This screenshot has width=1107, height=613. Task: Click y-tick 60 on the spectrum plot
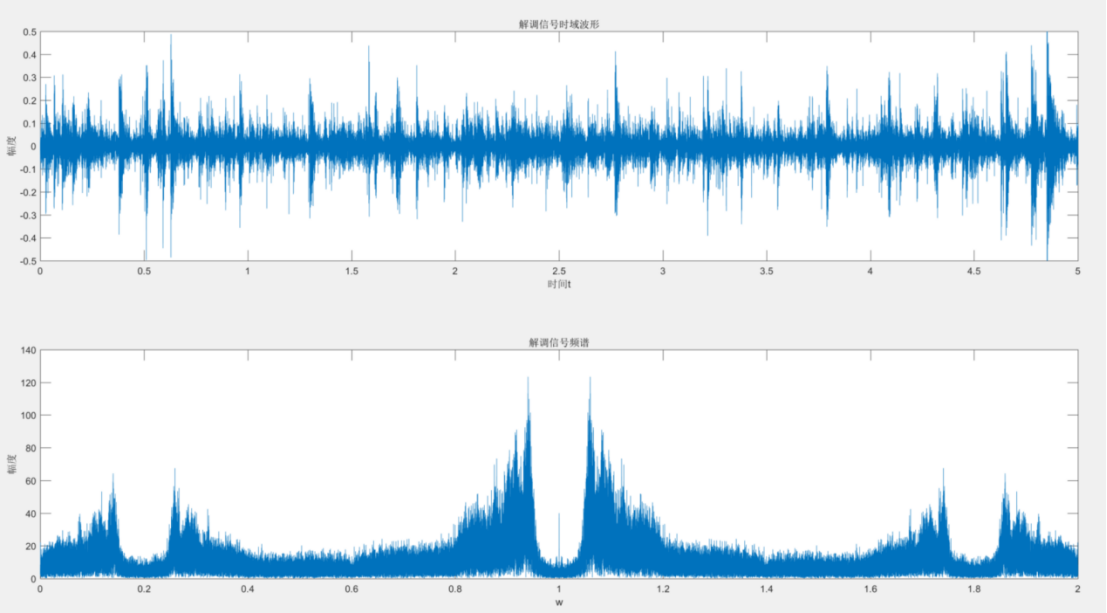tap(31, 481)
